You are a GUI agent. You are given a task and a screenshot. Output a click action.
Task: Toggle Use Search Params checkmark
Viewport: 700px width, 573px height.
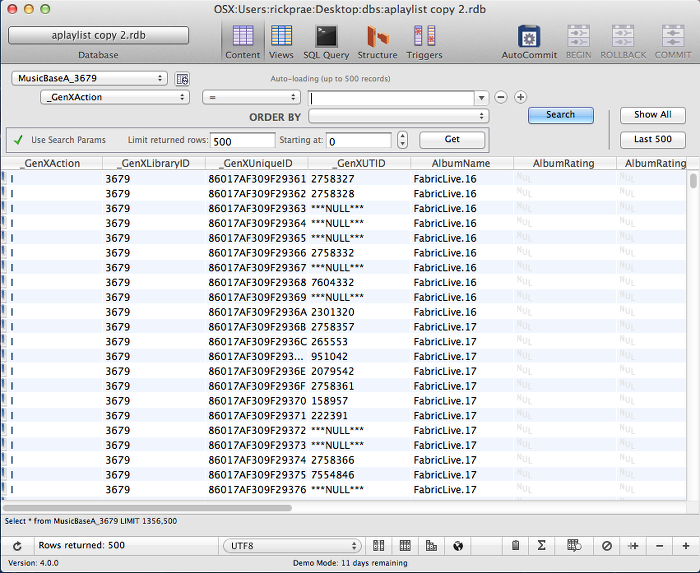[x=18, y=140]
